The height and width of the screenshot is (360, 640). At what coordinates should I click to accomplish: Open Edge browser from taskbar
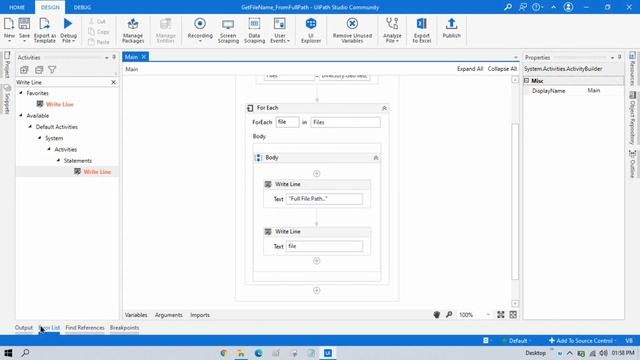point(258,353)
